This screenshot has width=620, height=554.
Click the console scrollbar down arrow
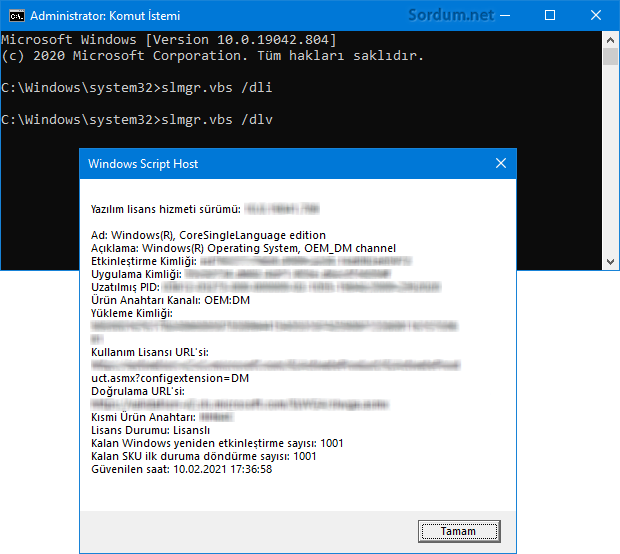pyautogui.click(x=611, y=262)
